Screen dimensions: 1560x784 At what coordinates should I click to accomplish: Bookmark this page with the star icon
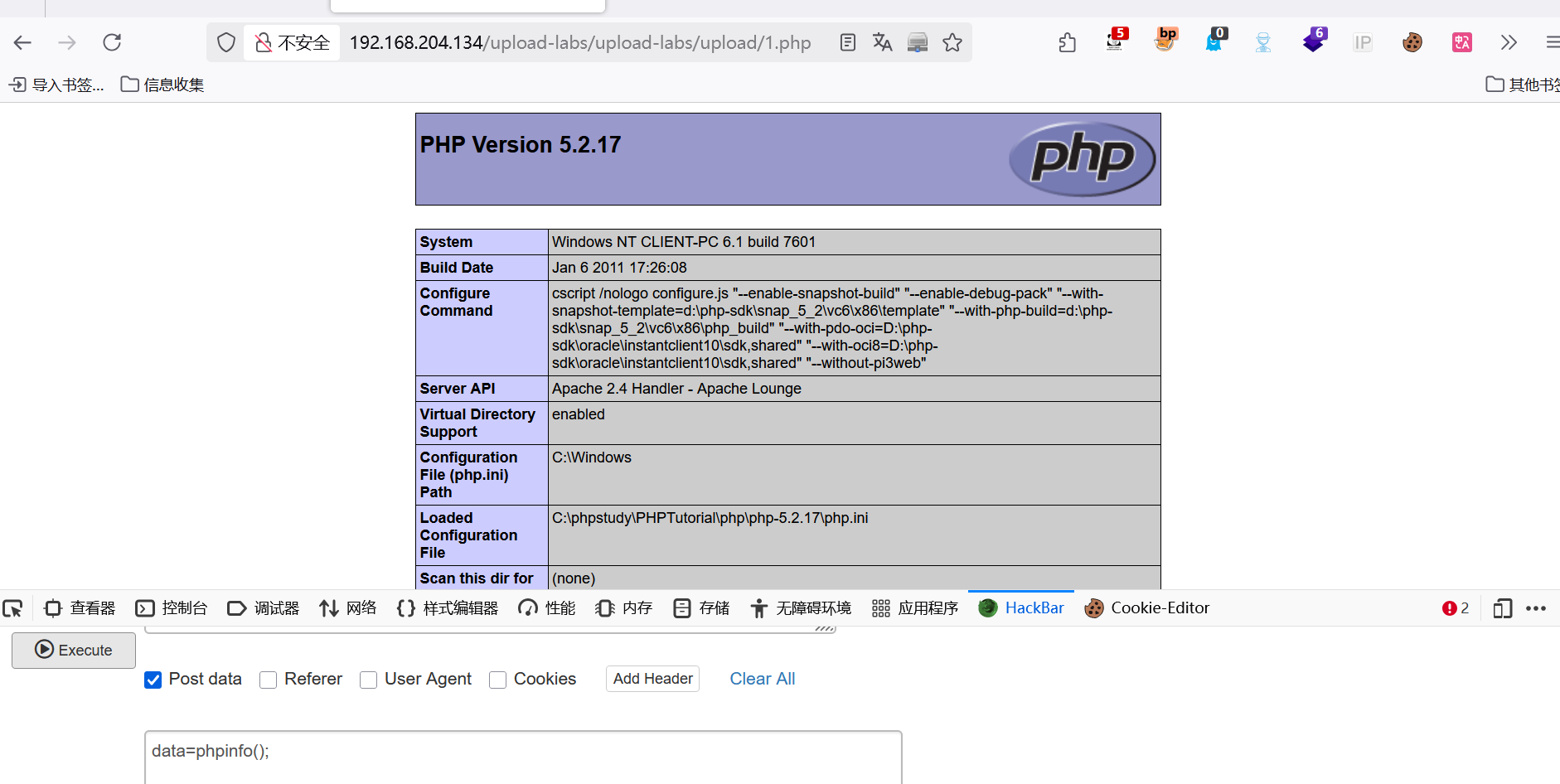pos(952,42)
